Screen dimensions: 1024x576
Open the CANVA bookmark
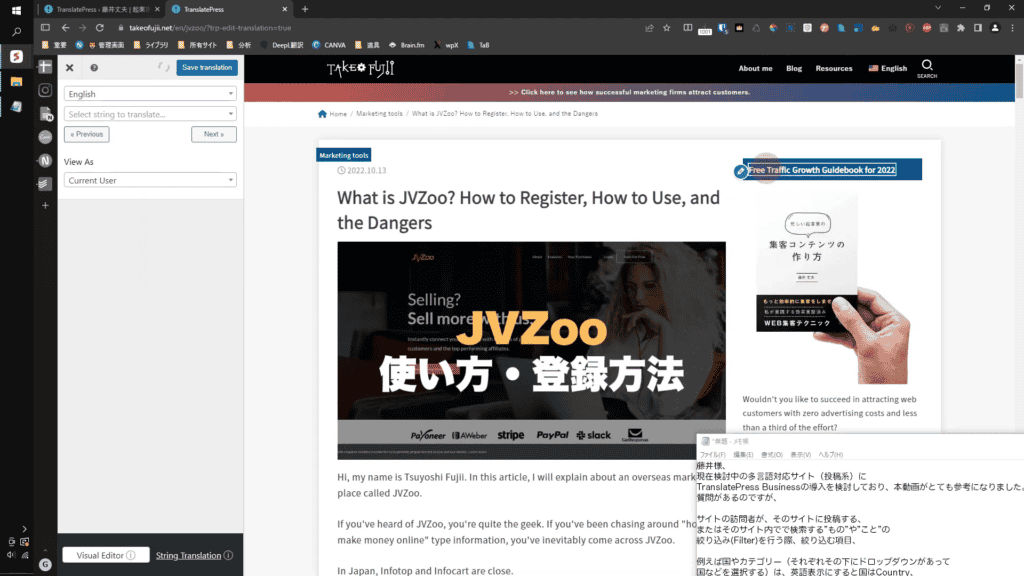click(x=328, y=45)
